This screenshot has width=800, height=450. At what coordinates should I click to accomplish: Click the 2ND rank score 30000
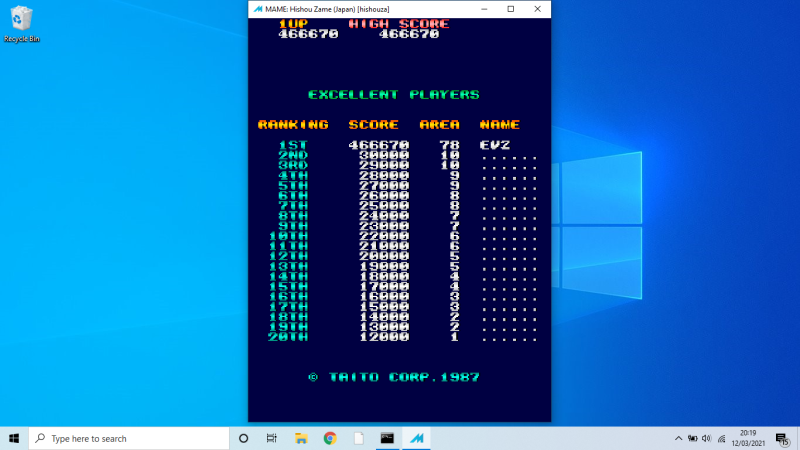[384, 155]
